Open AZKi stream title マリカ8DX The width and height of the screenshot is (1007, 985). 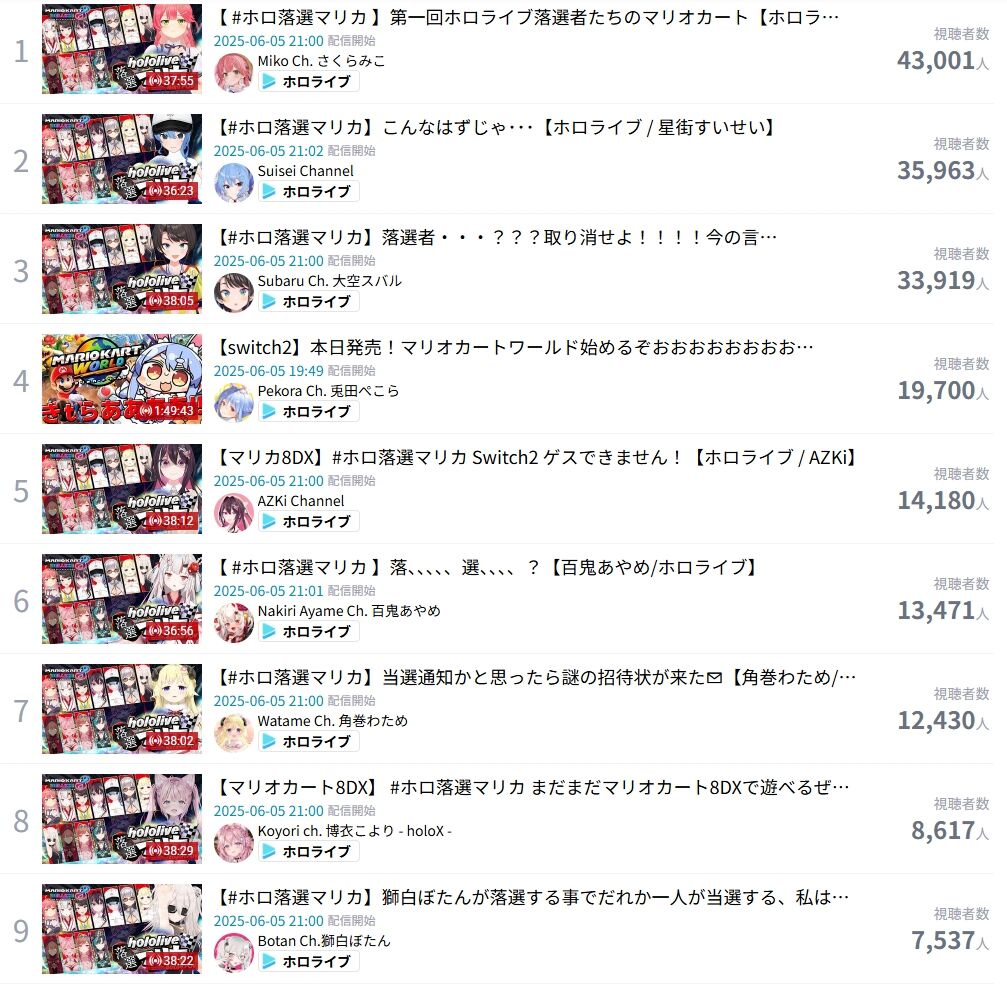537,457
